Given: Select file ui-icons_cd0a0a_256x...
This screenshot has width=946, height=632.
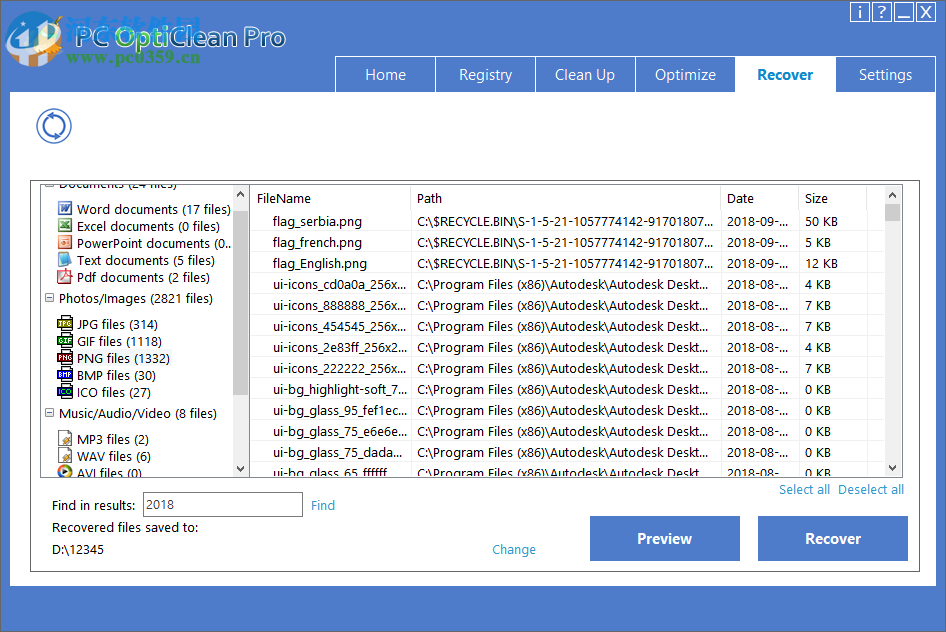Looking at the screenshot, I should (340, 284).
